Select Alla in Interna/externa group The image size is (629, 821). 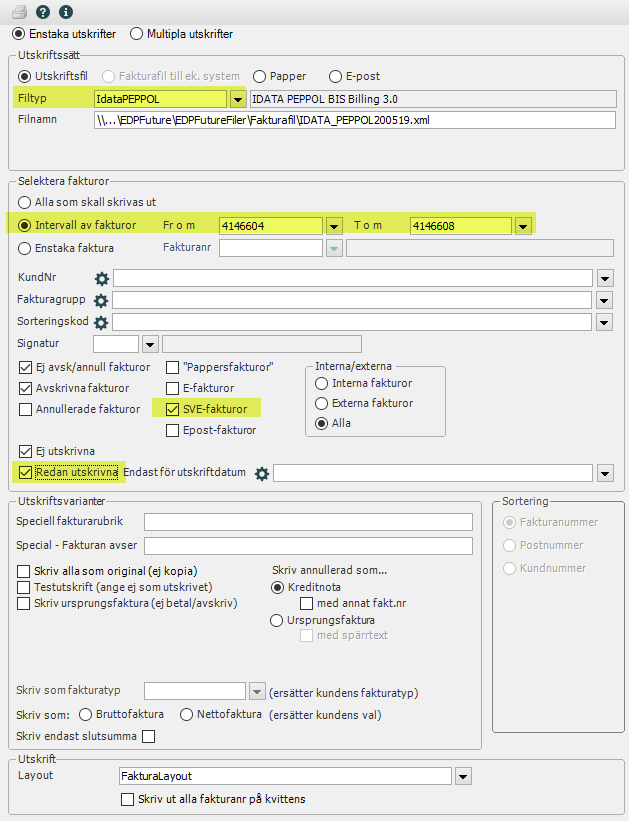coord(322,423)
